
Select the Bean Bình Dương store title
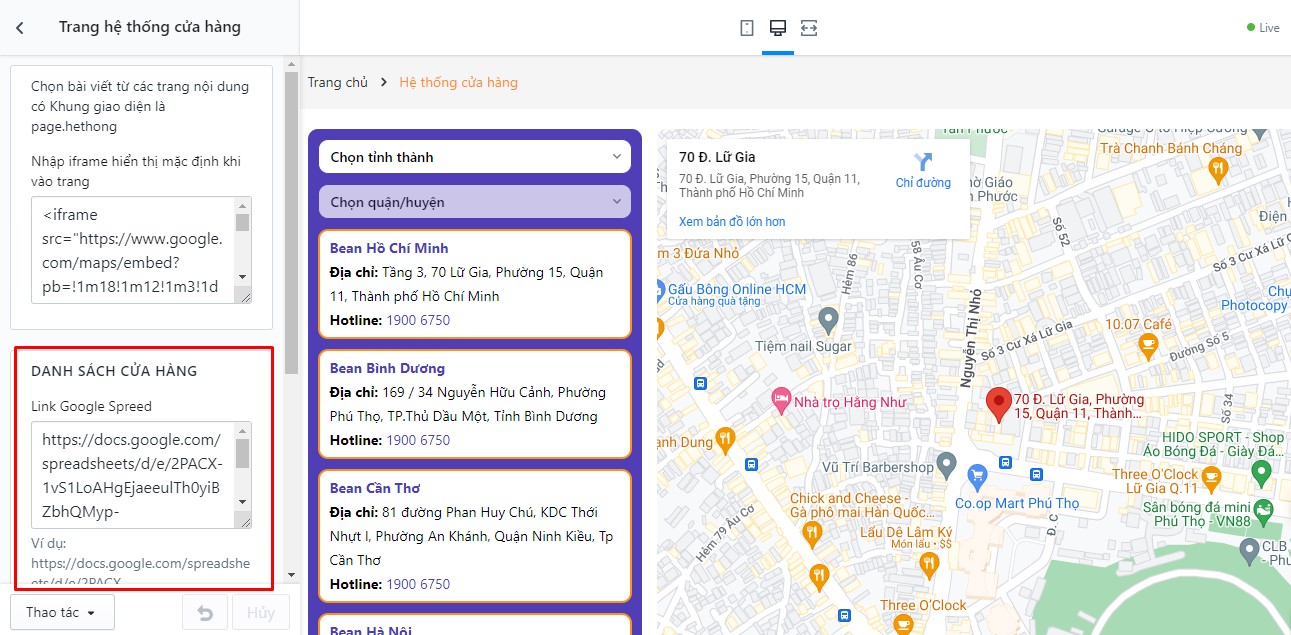pos(387,368)
